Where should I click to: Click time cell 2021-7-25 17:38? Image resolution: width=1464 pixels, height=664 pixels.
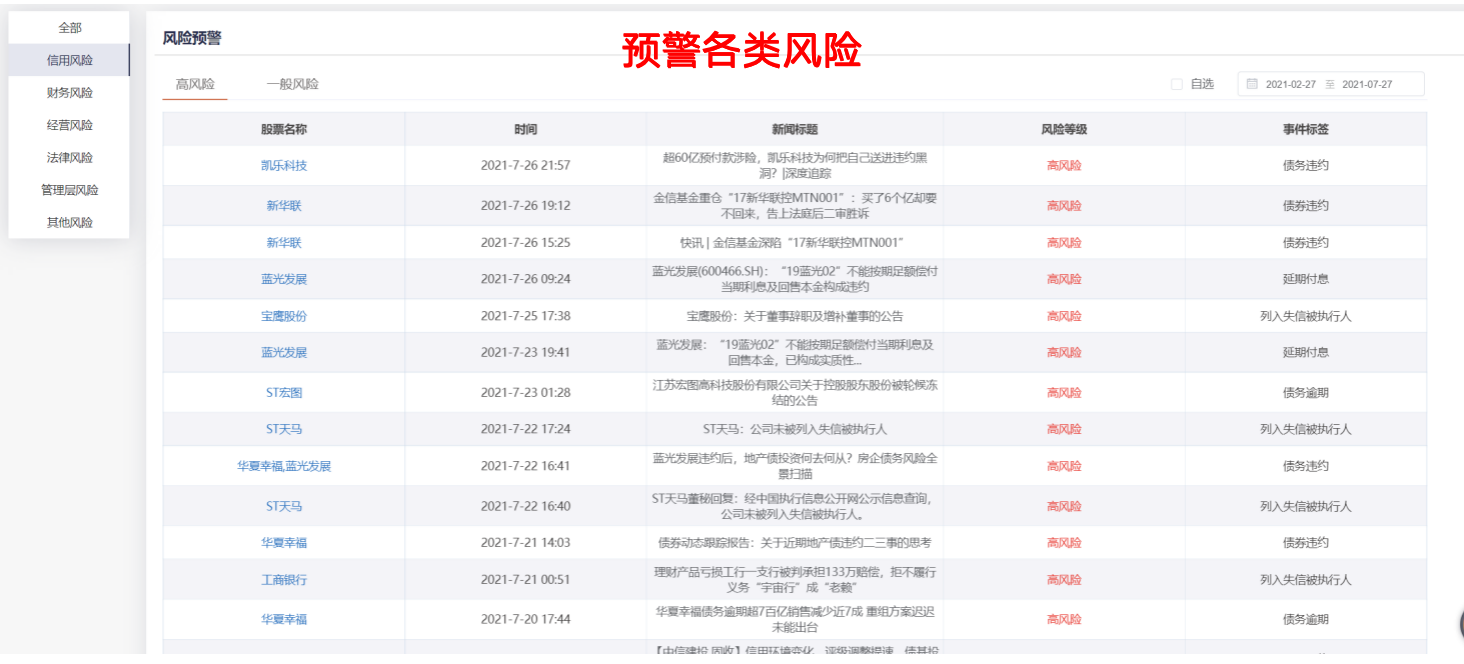click(x=526, y=316)
